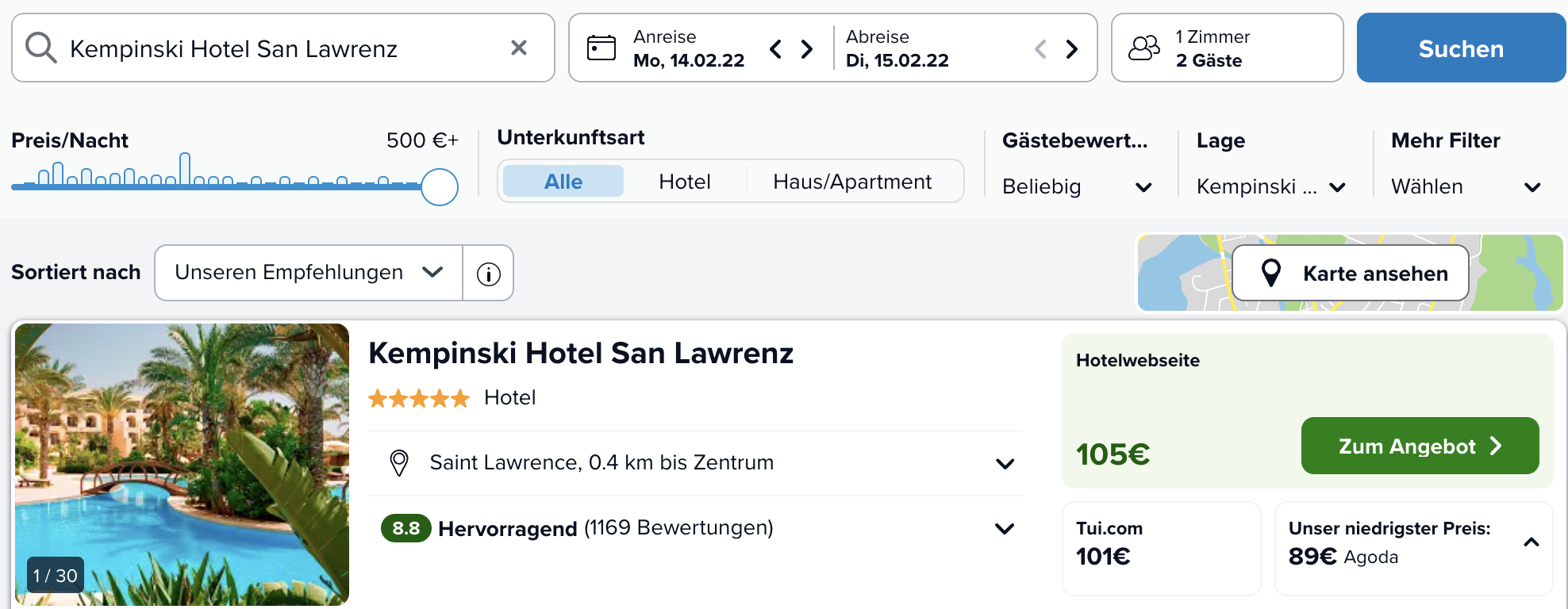Click the green Zum Angebot button
1568x609 pixels.
tap(1420, 446)
